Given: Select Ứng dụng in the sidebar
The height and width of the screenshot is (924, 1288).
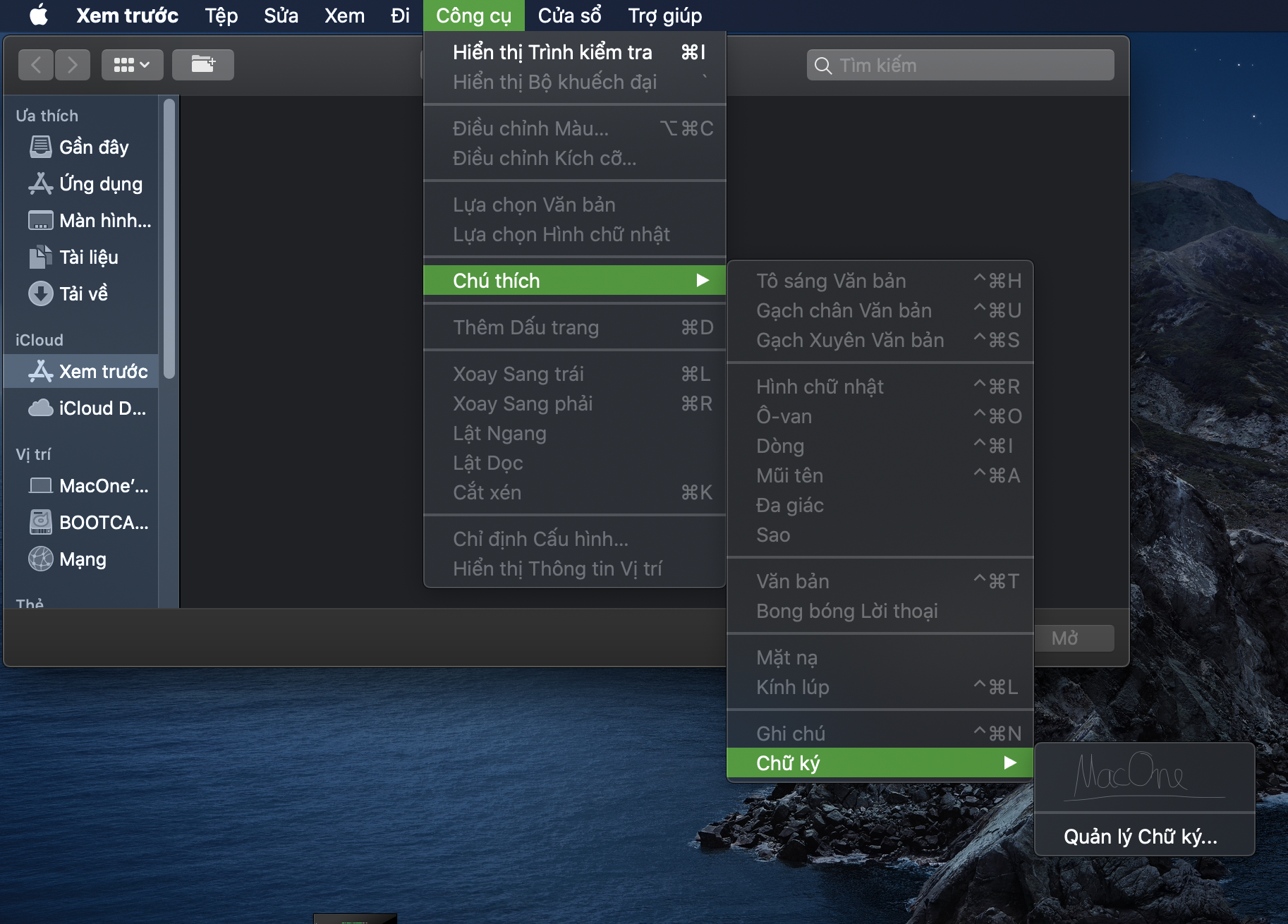Looking at the screenshot, I should coord(81,184).
